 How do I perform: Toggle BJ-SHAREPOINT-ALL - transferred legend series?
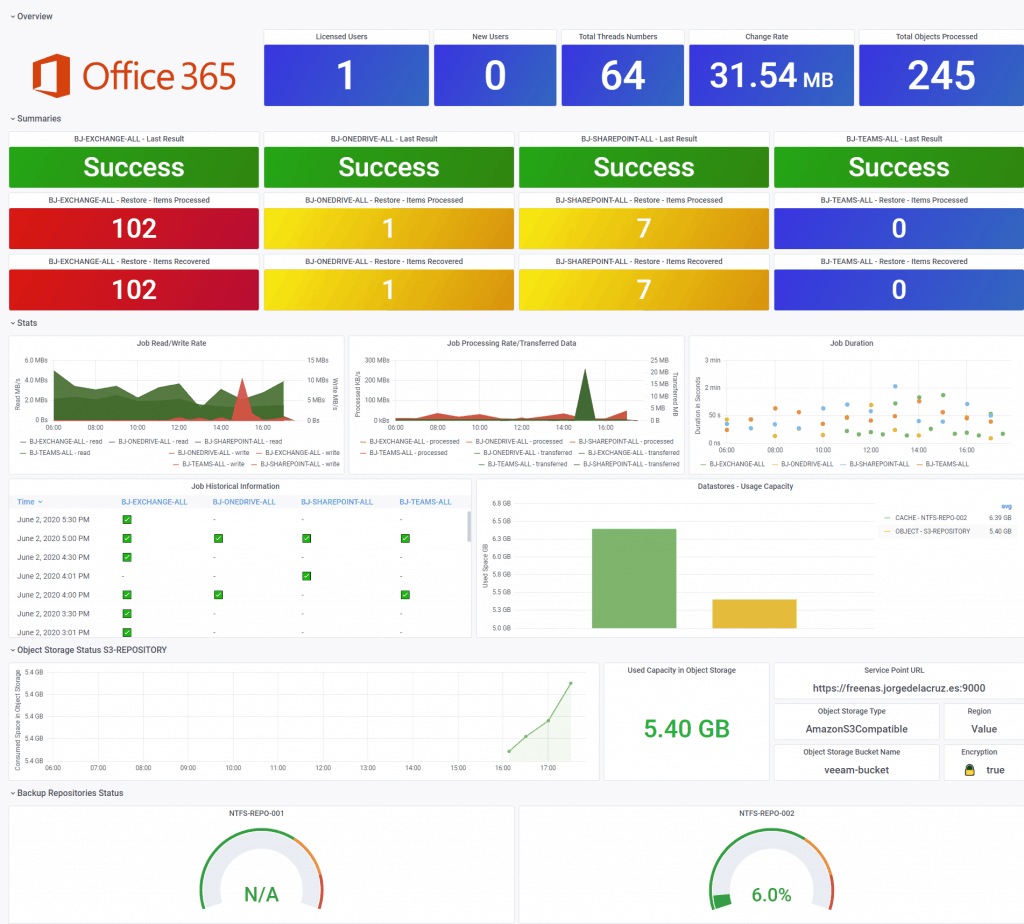click(x=631, y=464)
